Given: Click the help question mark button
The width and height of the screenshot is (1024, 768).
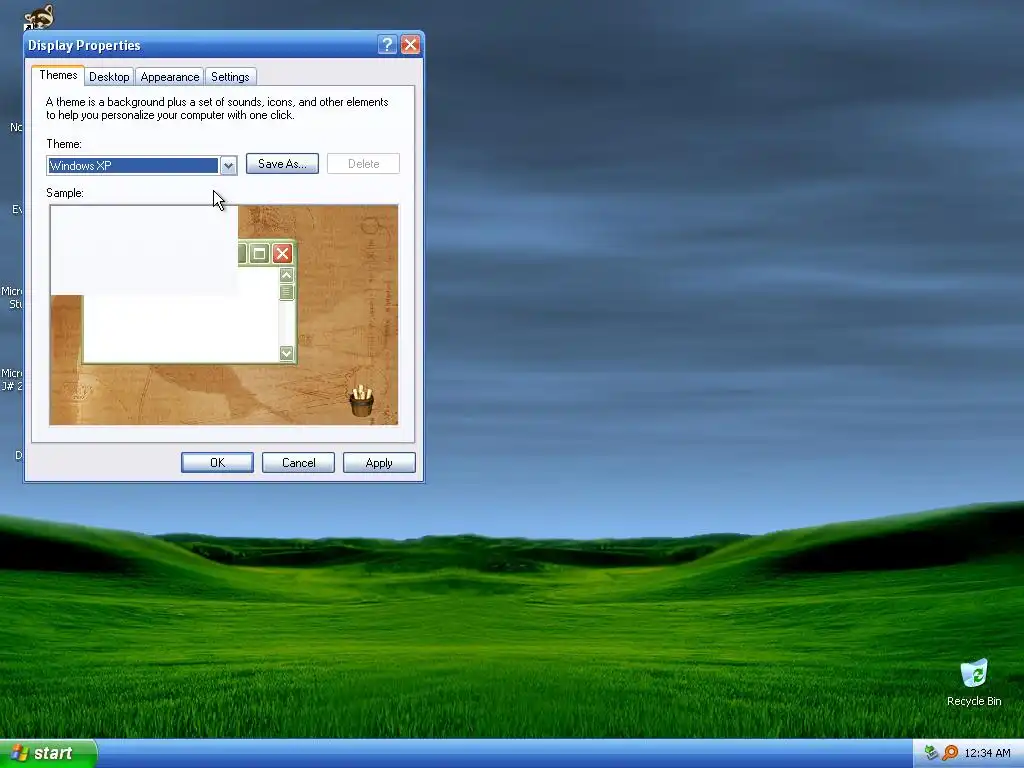Looking at the screenshot, I should coord(387,44).
